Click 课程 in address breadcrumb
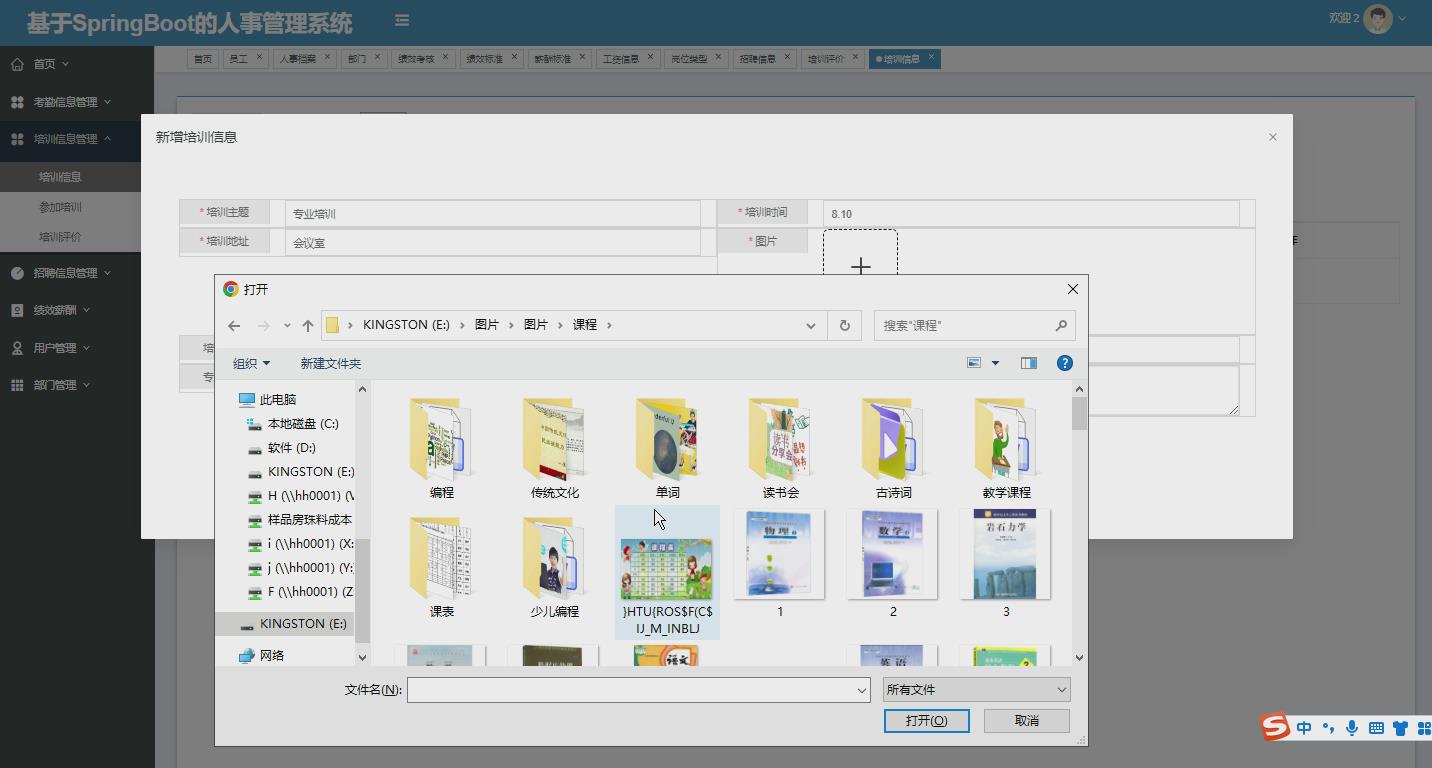 [x=585, y=325]
